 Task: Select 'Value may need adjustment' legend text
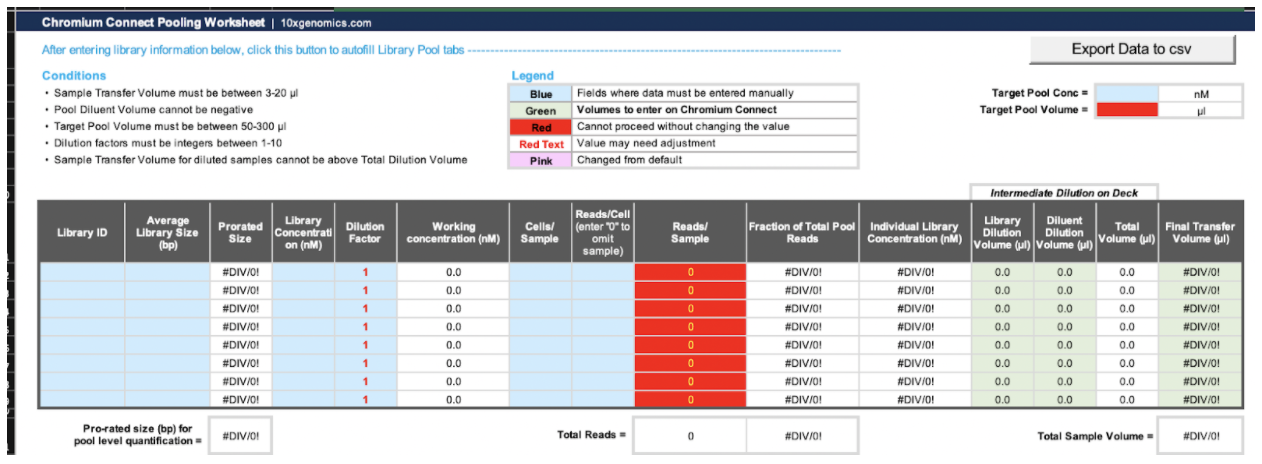point(646,144)
